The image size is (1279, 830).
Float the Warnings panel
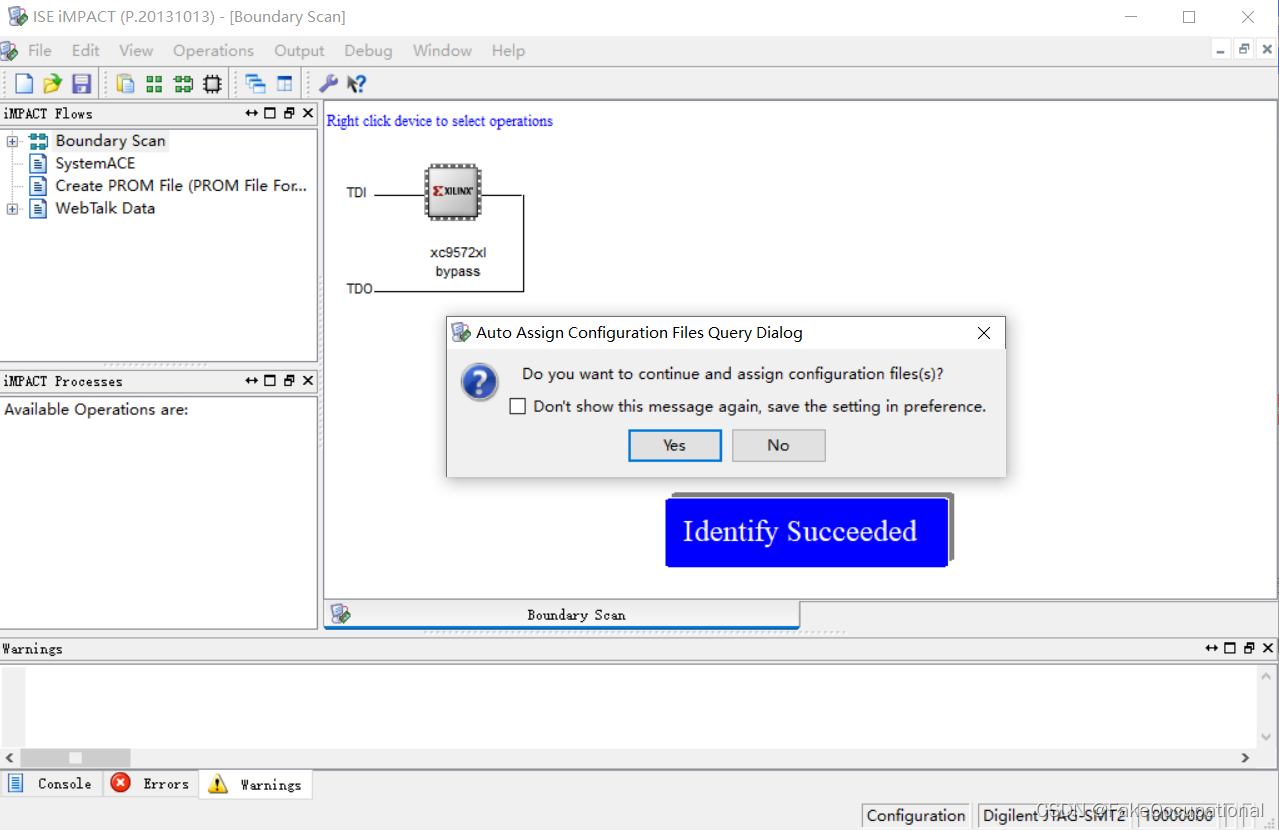click(x=1249, y=648)
